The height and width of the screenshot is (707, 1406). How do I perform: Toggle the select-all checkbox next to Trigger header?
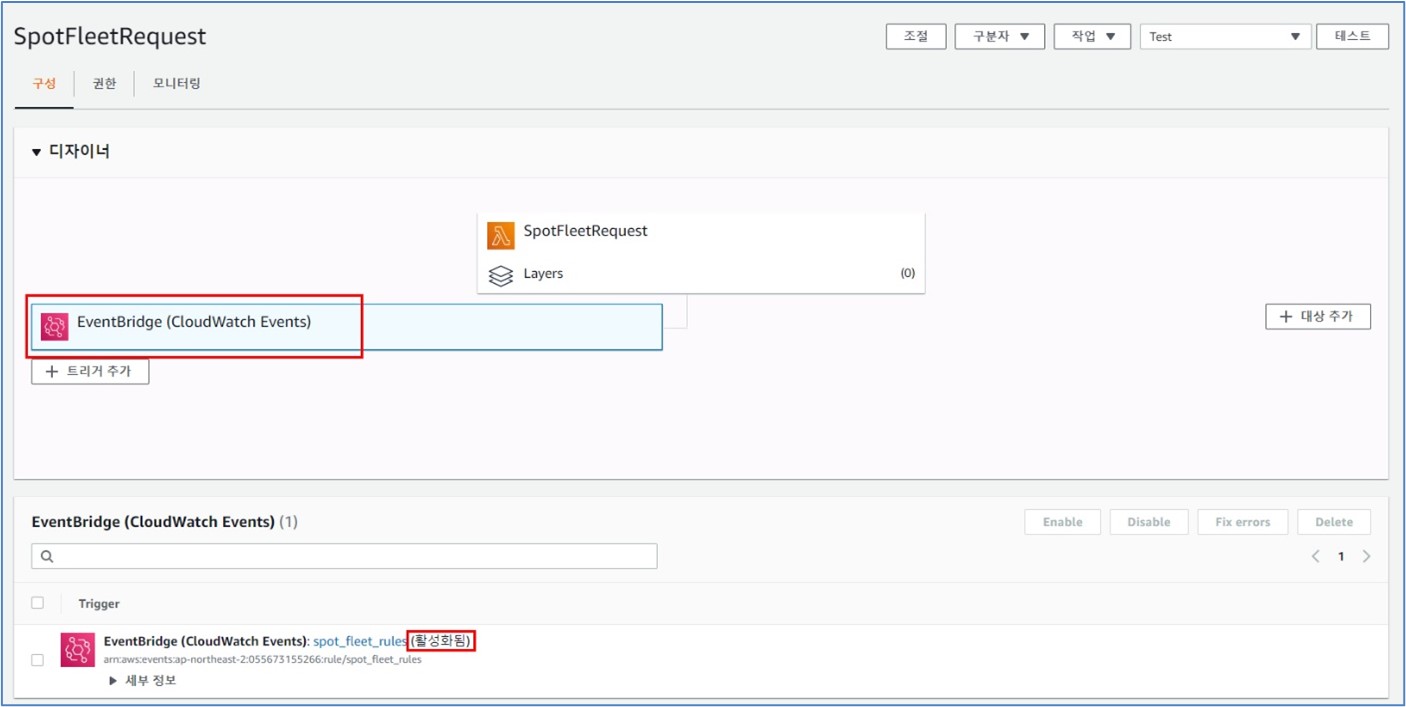pyautogui.click(x=38, y=603)
